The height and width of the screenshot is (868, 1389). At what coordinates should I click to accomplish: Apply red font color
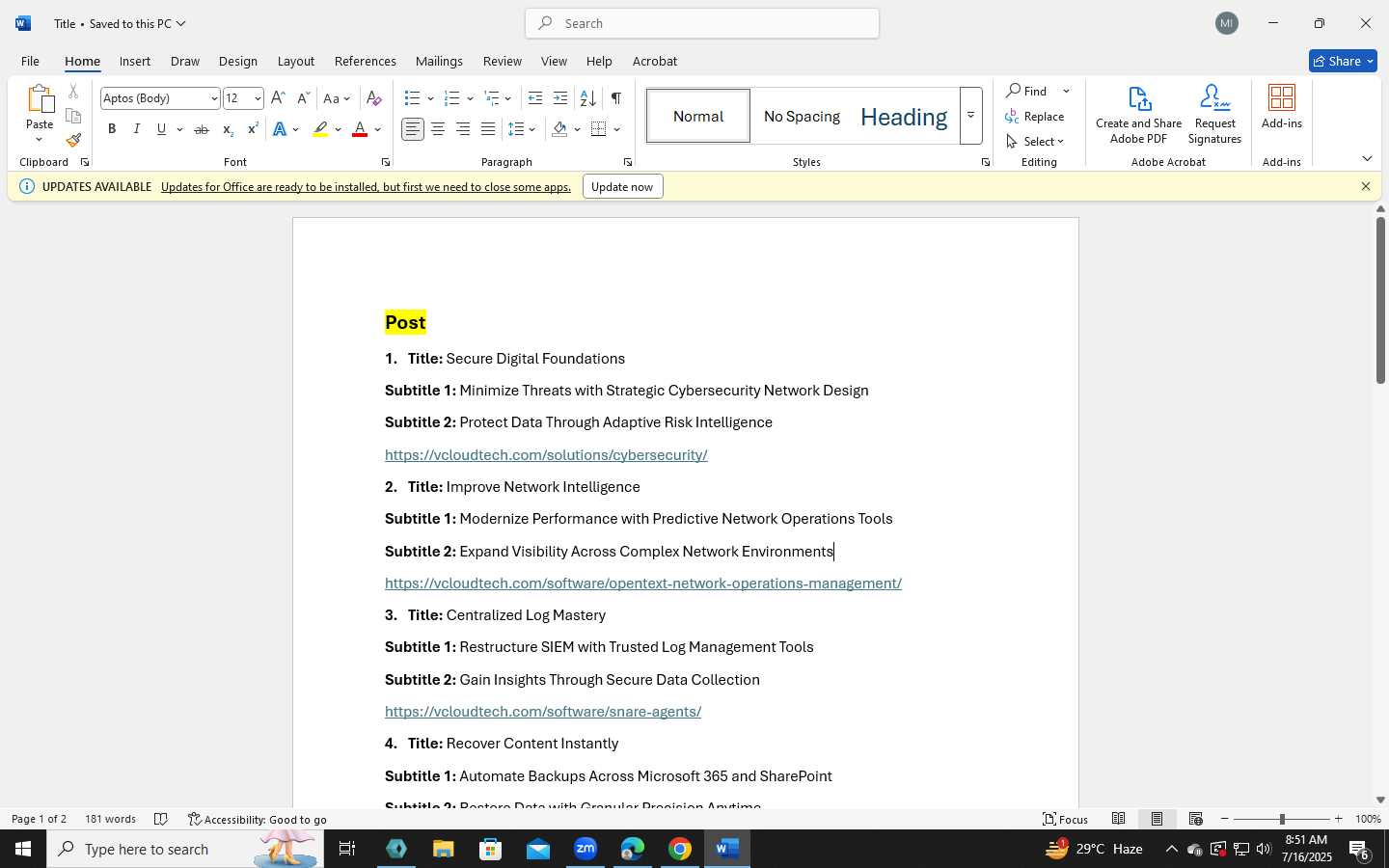pyautogui.click(x=360, y=129)
